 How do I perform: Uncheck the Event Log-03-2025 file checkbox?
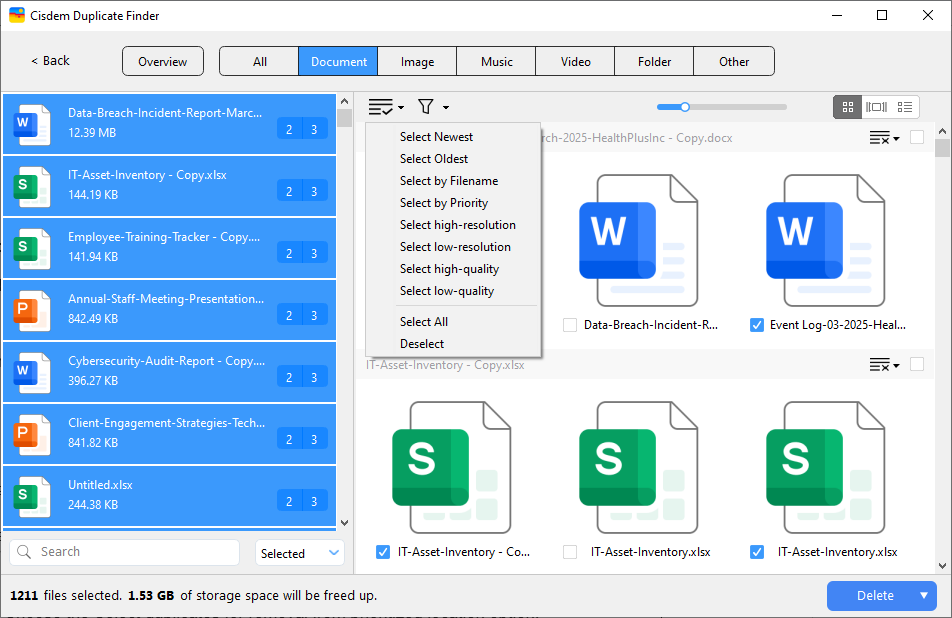(757, 325)
